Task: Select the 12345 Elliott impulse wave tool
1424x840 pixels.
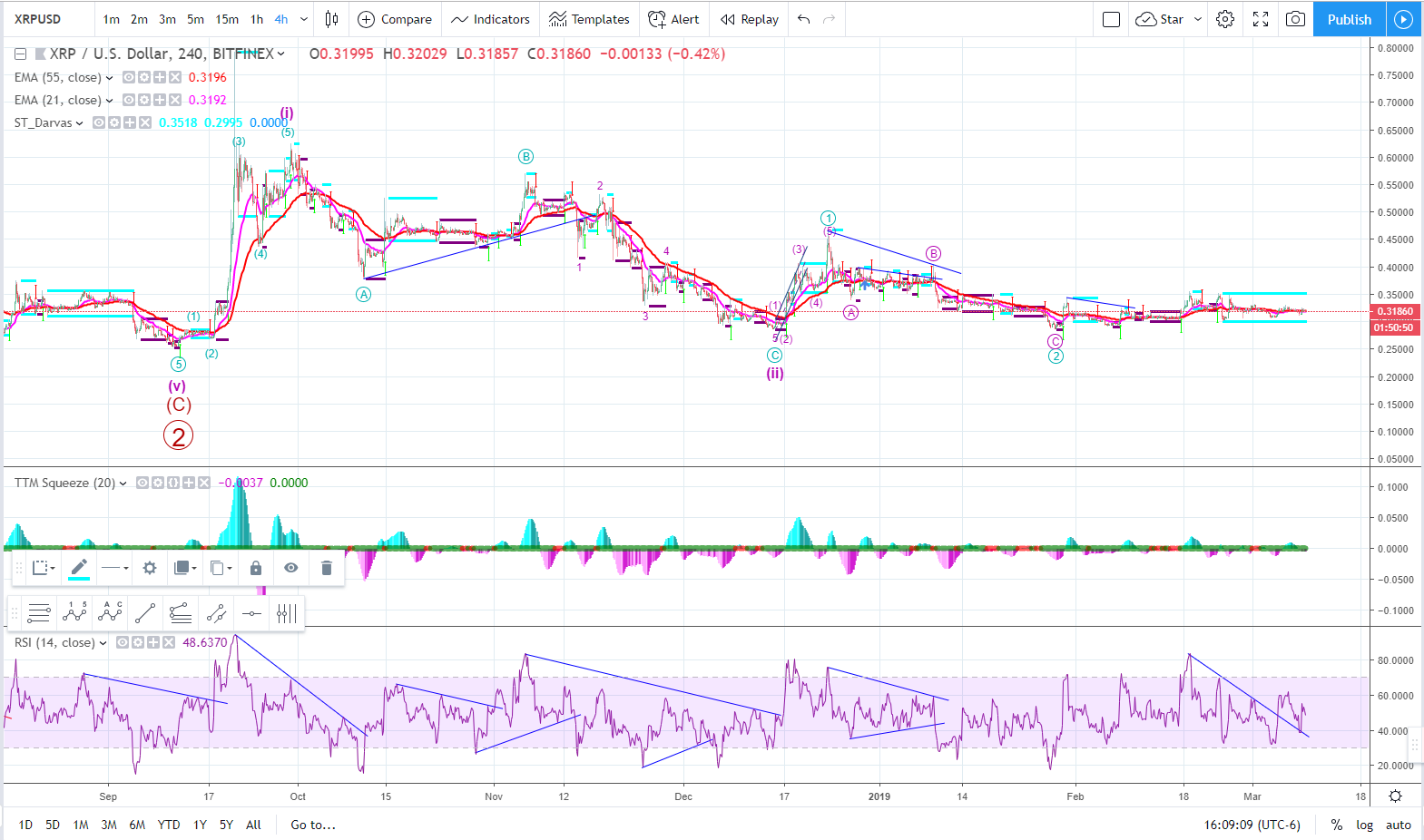Action: pyautogui.click(x=74, y=613)
